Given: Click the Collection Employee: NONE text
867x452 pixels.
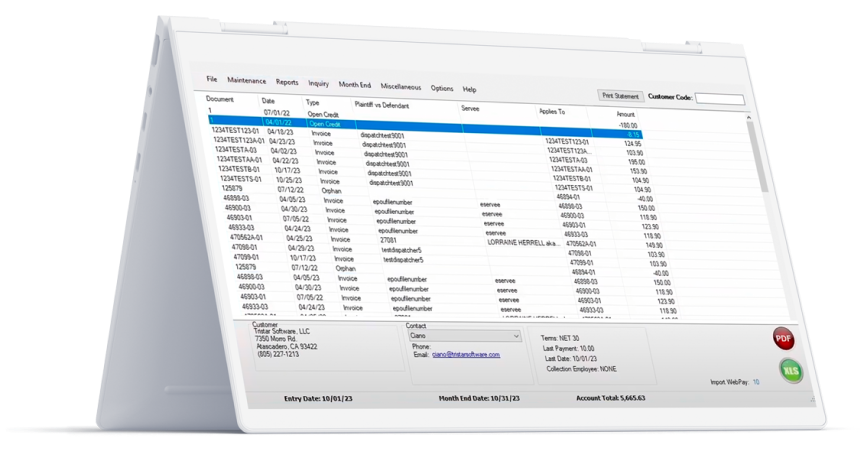Looking at the screenshot, I should point(581,368).
